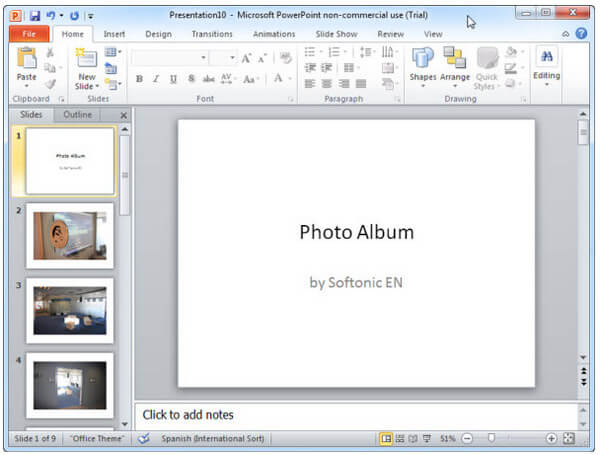Screen dimensions: 600x455
Task: Open the Transitions ribbon tab
Action: [x=212, y=33]
